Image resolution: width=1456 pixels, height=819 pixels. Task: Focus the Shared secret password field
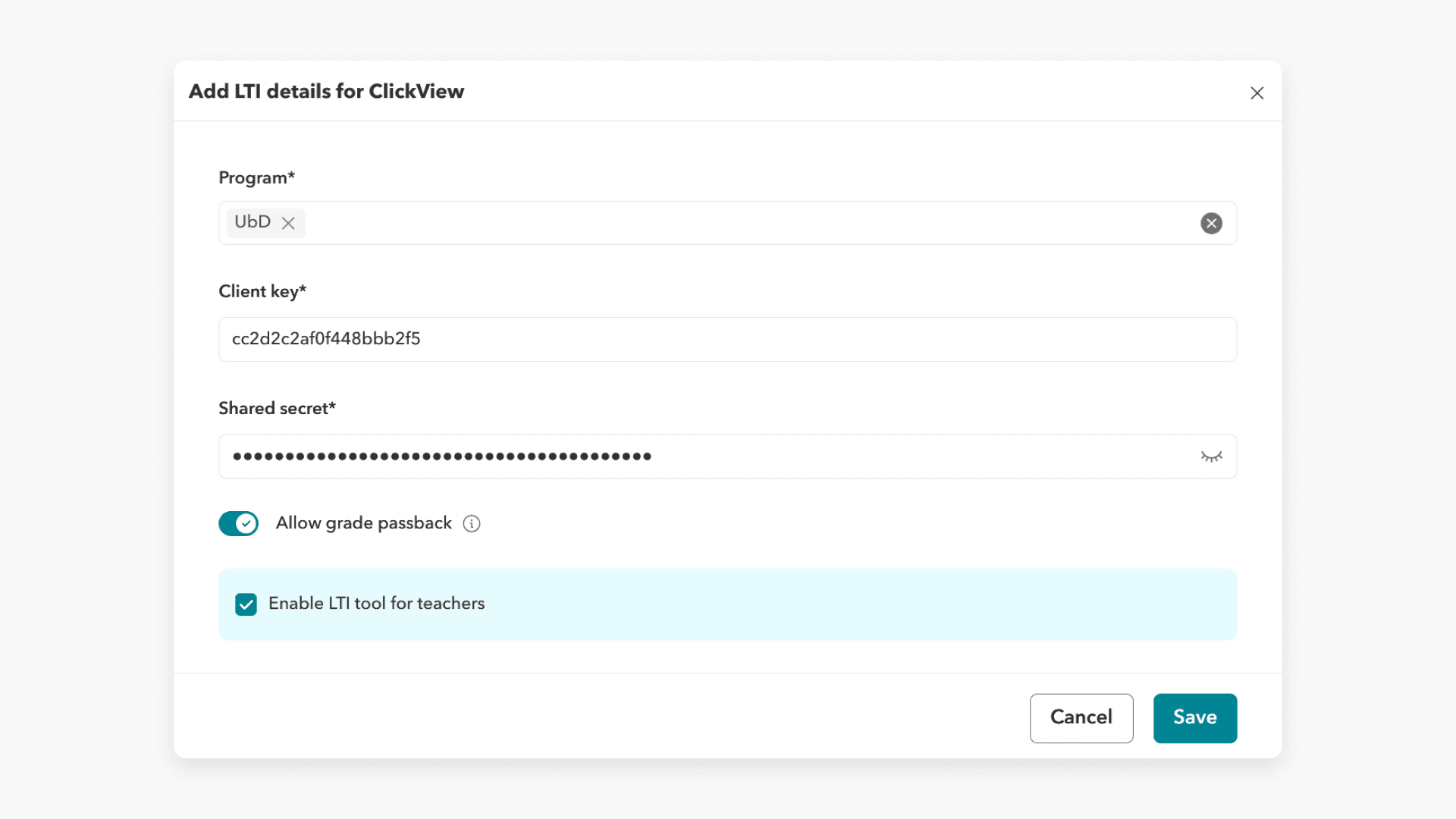(682, 457)
